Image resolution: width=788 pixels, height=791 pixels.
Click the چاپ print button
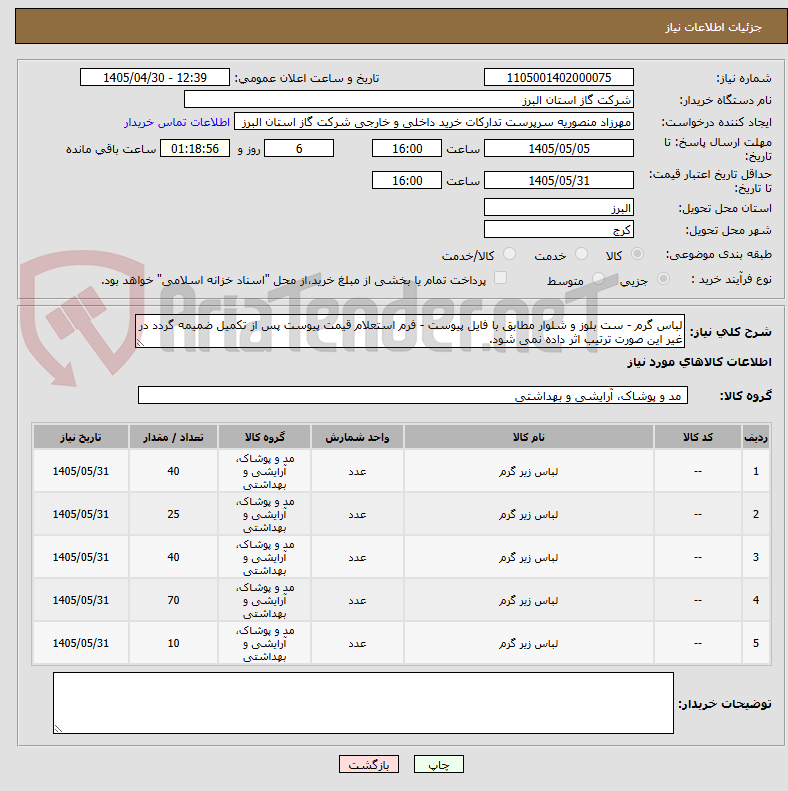(x=438, y=764)
